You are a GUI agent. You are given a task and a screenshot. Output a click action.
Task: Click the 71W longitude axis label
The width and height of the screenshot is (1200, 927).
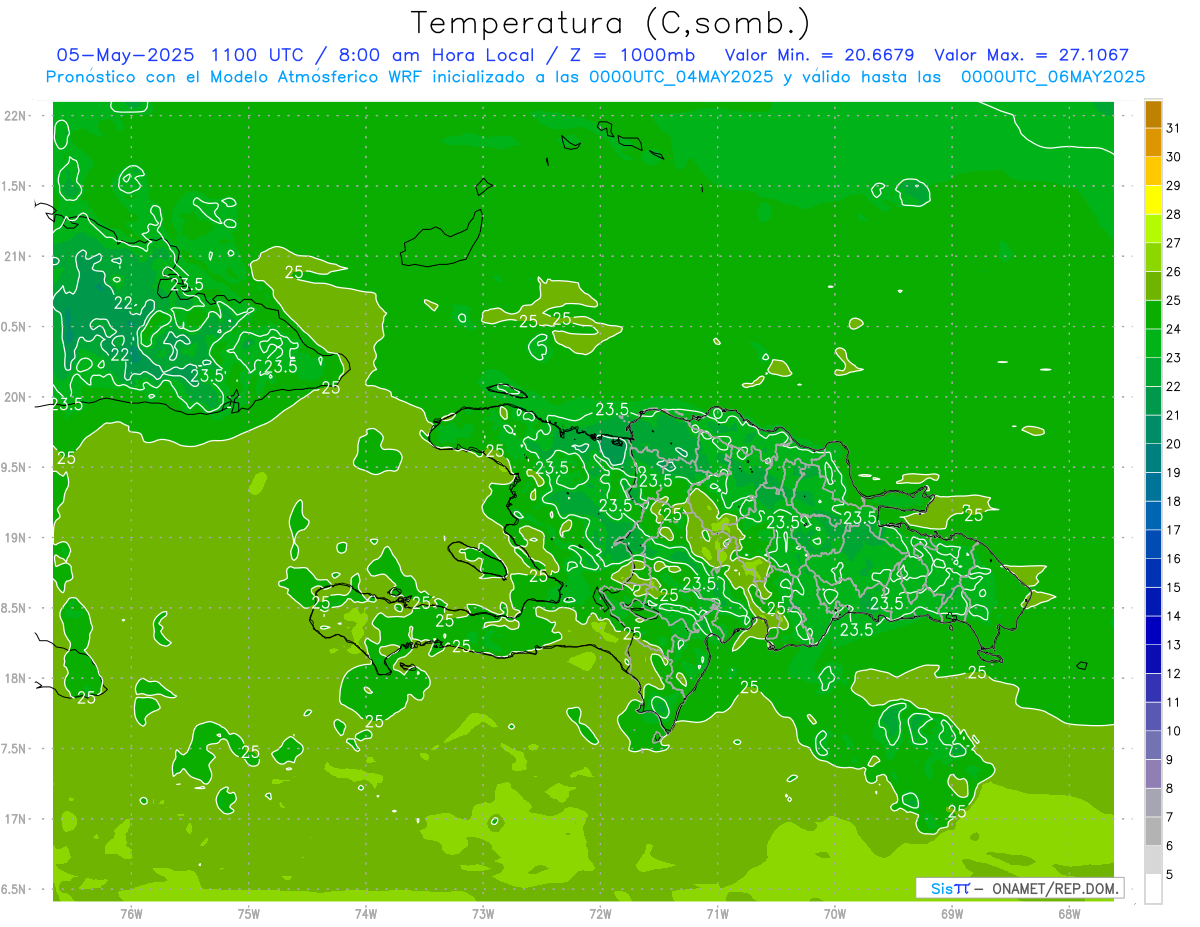click(x=717, y=913)
